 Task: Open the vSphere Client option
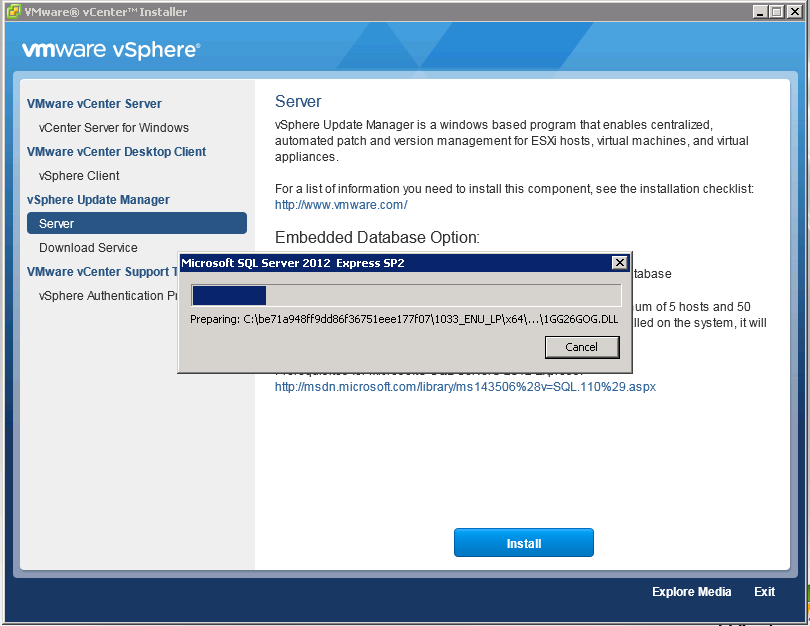coord(79,176)
